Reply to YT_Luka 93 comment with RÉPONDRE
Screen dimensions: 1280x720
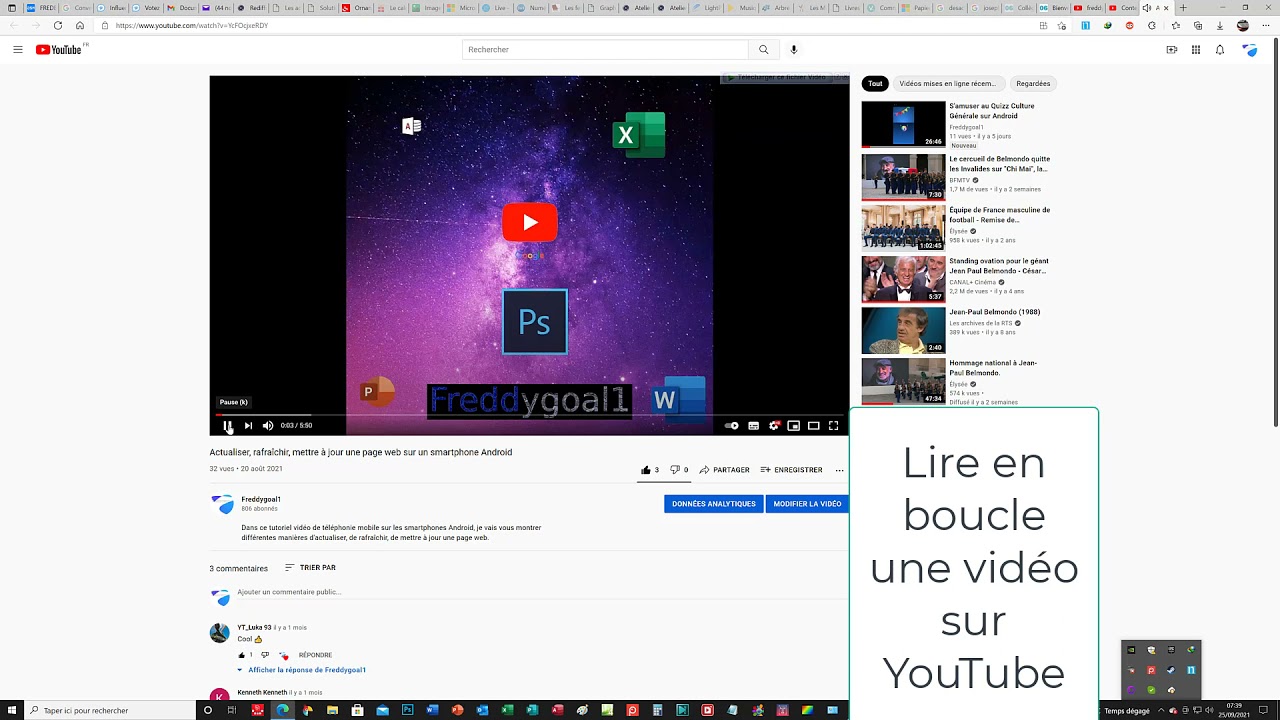(315, 655)
